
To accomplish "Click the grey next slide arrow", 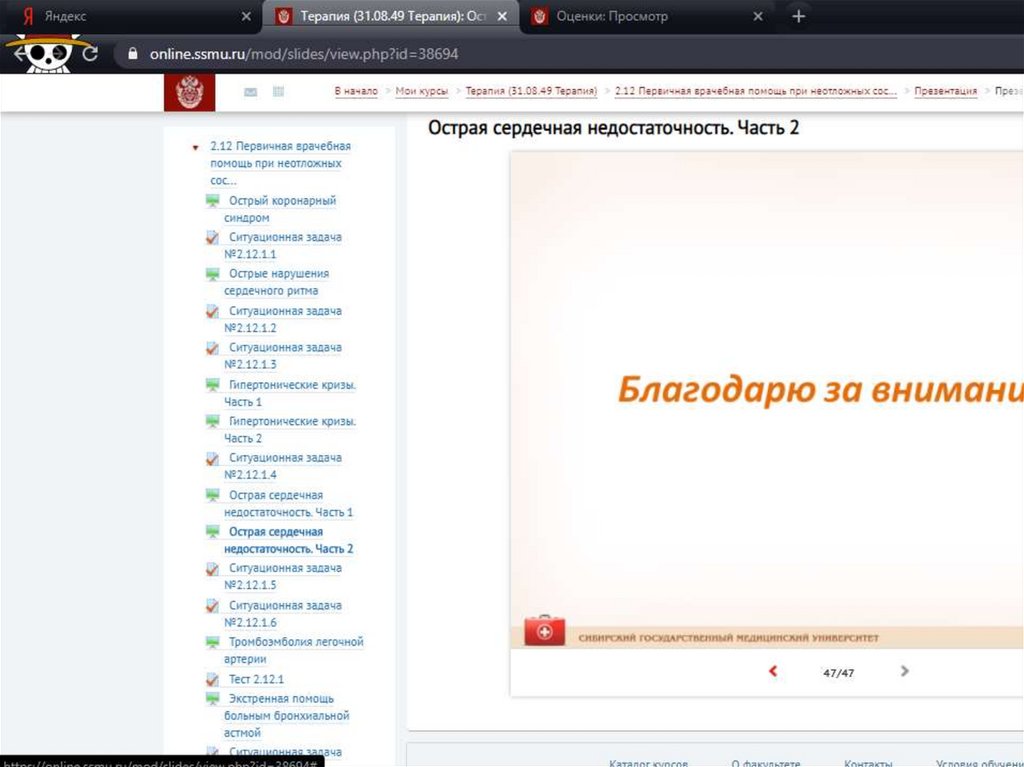I will 904,671.
